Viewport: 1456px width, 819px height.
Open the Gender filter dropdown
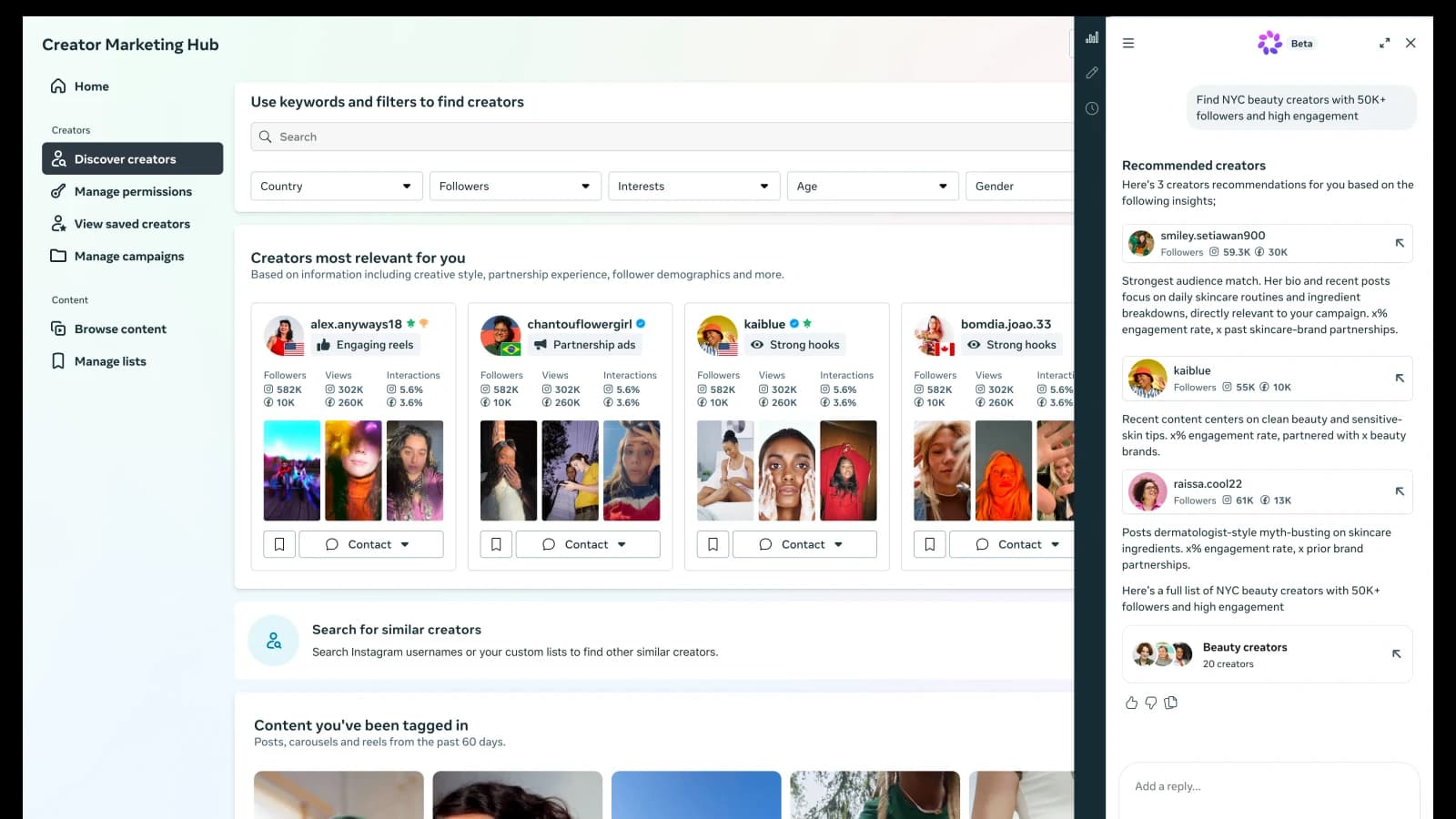[x=1019, y=186]
